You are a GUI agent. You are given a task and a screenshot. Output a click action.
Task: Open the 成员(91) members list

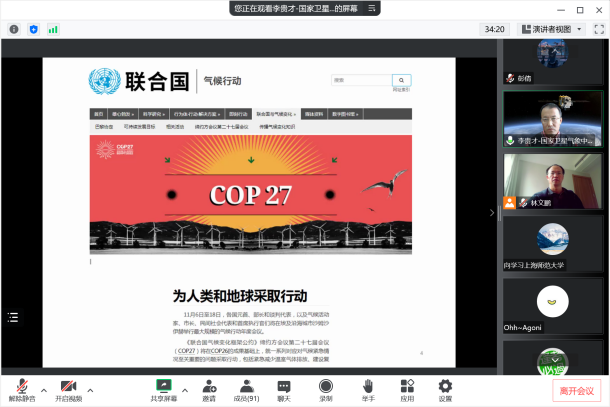[247, 390]
